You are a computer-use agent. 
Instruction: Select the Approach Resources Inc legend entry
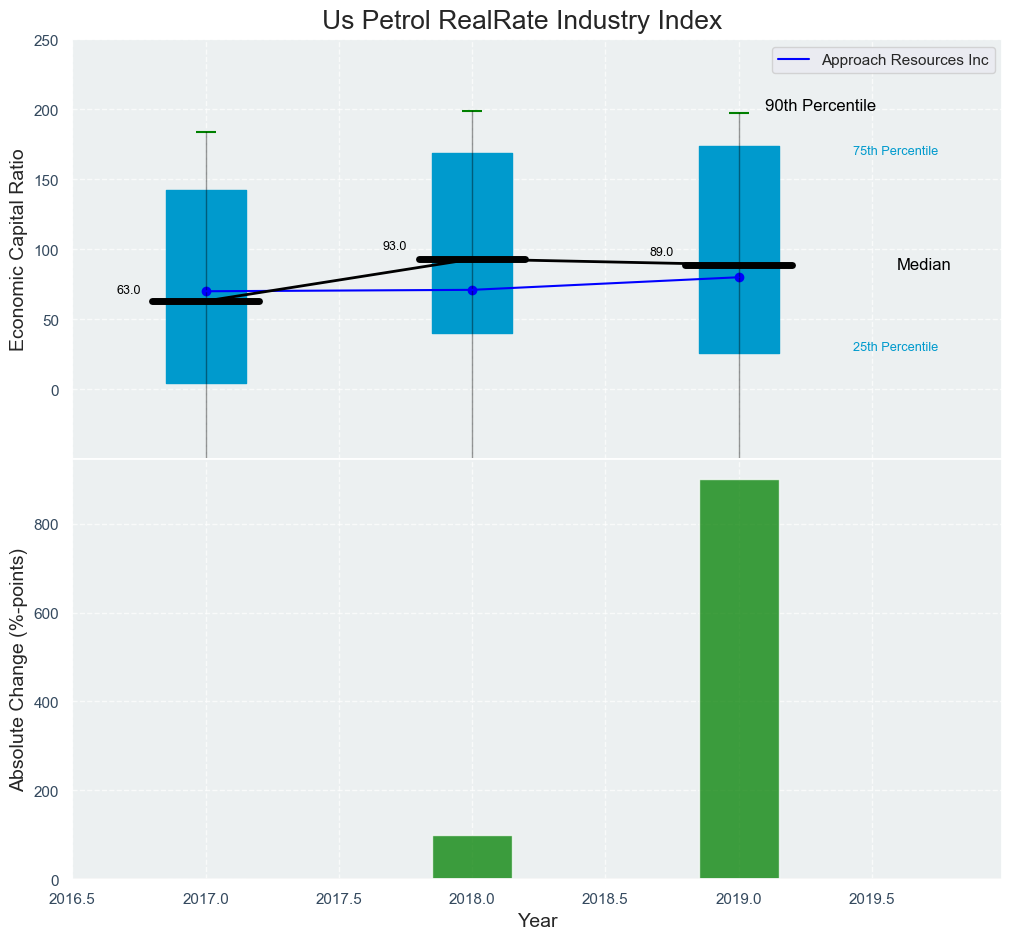[904, 60]
